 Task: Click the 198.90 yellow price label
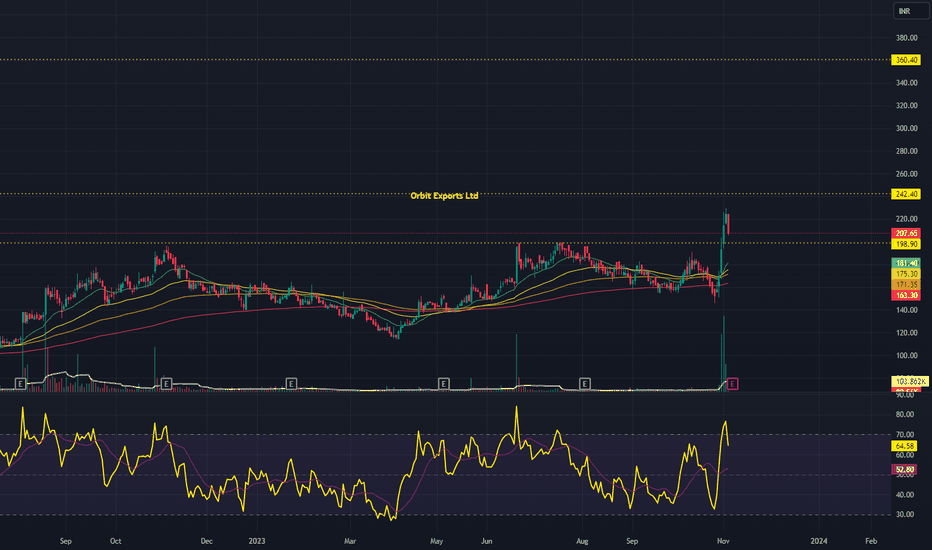906,244
